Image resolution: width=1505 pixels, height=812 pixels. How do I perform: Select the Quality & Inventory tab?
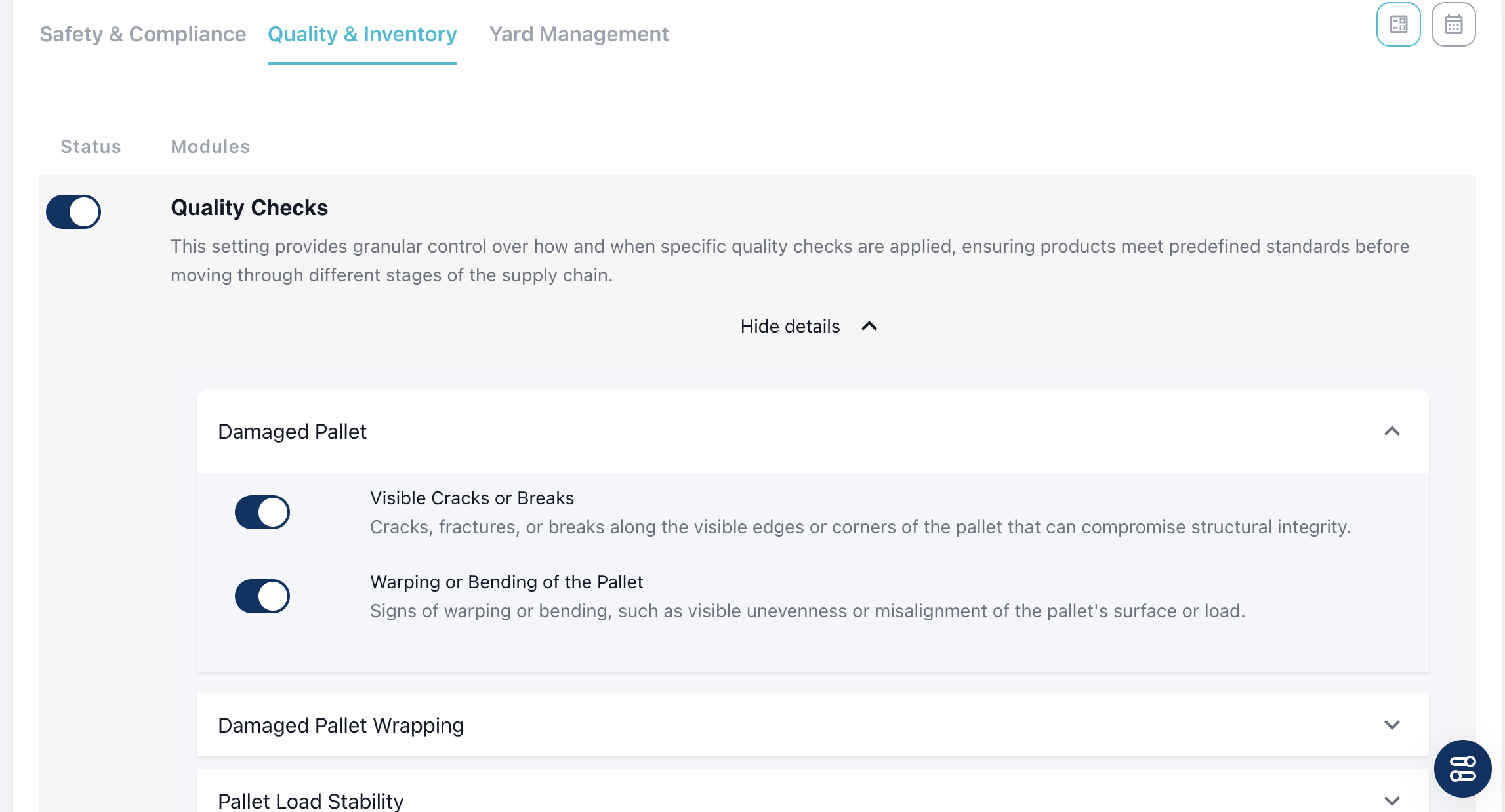[x=362, y=34]
